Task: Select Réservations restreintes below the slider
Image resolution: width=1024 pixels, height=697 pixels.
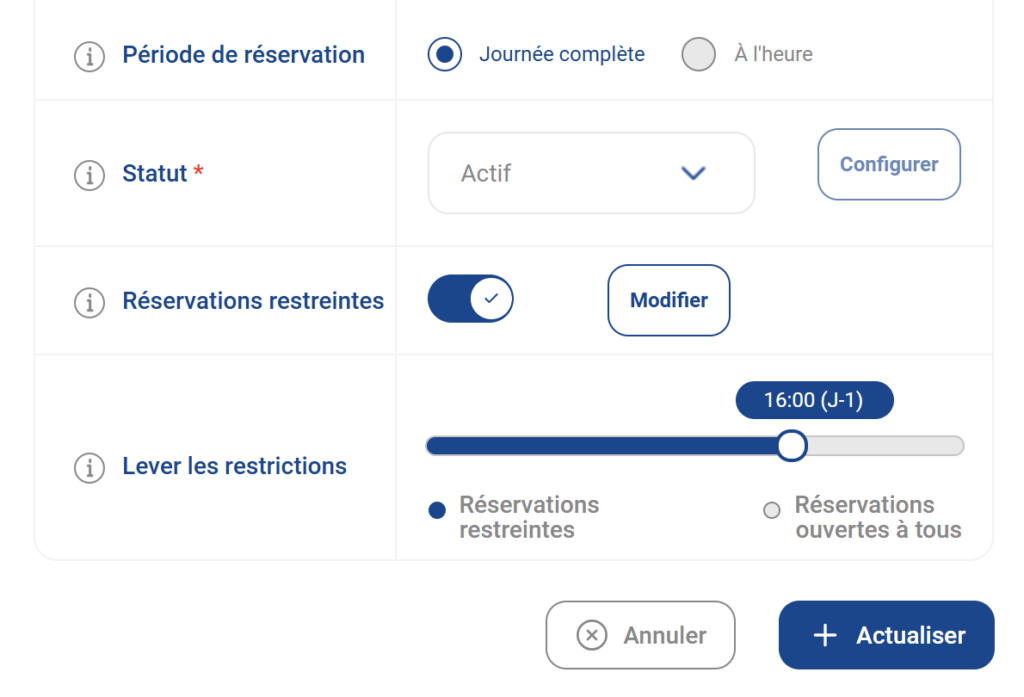Action: pos(437,510)
